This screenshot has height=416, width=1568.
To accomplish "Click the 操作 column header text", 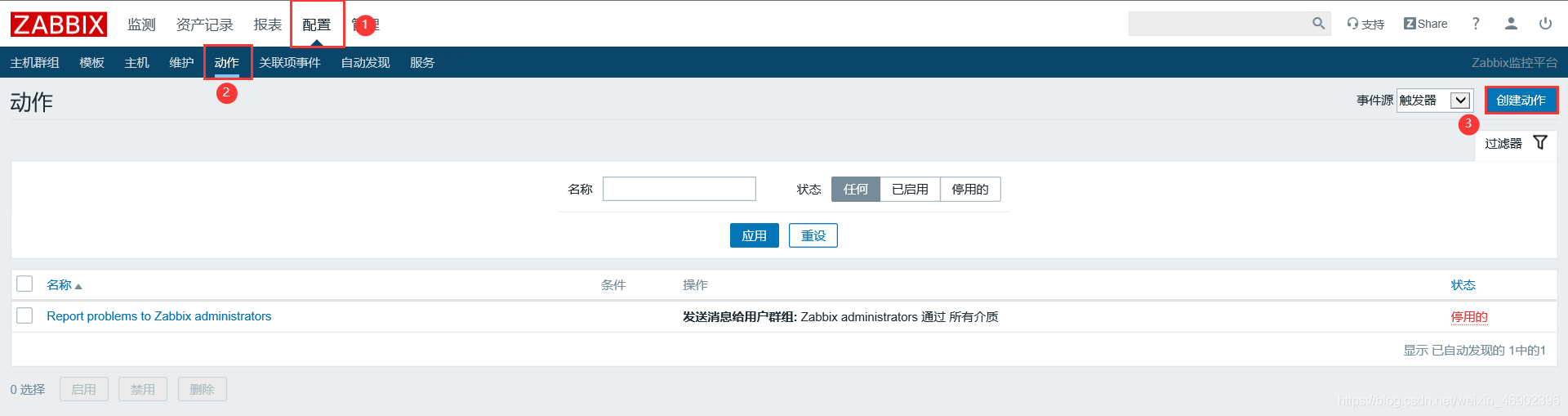I will pyautogui.click(x=695, y=284).
